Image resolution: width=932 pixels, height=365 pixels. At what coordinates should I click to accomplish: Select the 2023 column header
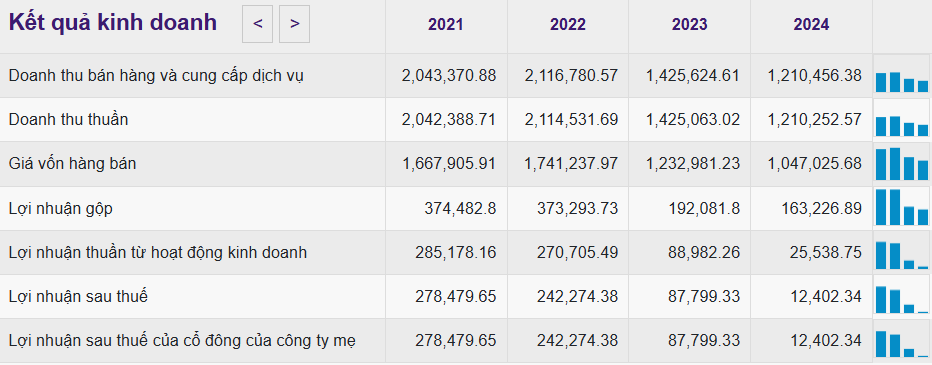689,24
